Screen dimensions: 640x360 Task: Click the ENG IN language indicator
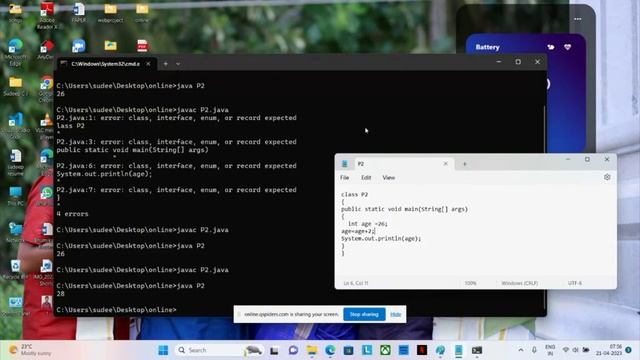(550, 350)
